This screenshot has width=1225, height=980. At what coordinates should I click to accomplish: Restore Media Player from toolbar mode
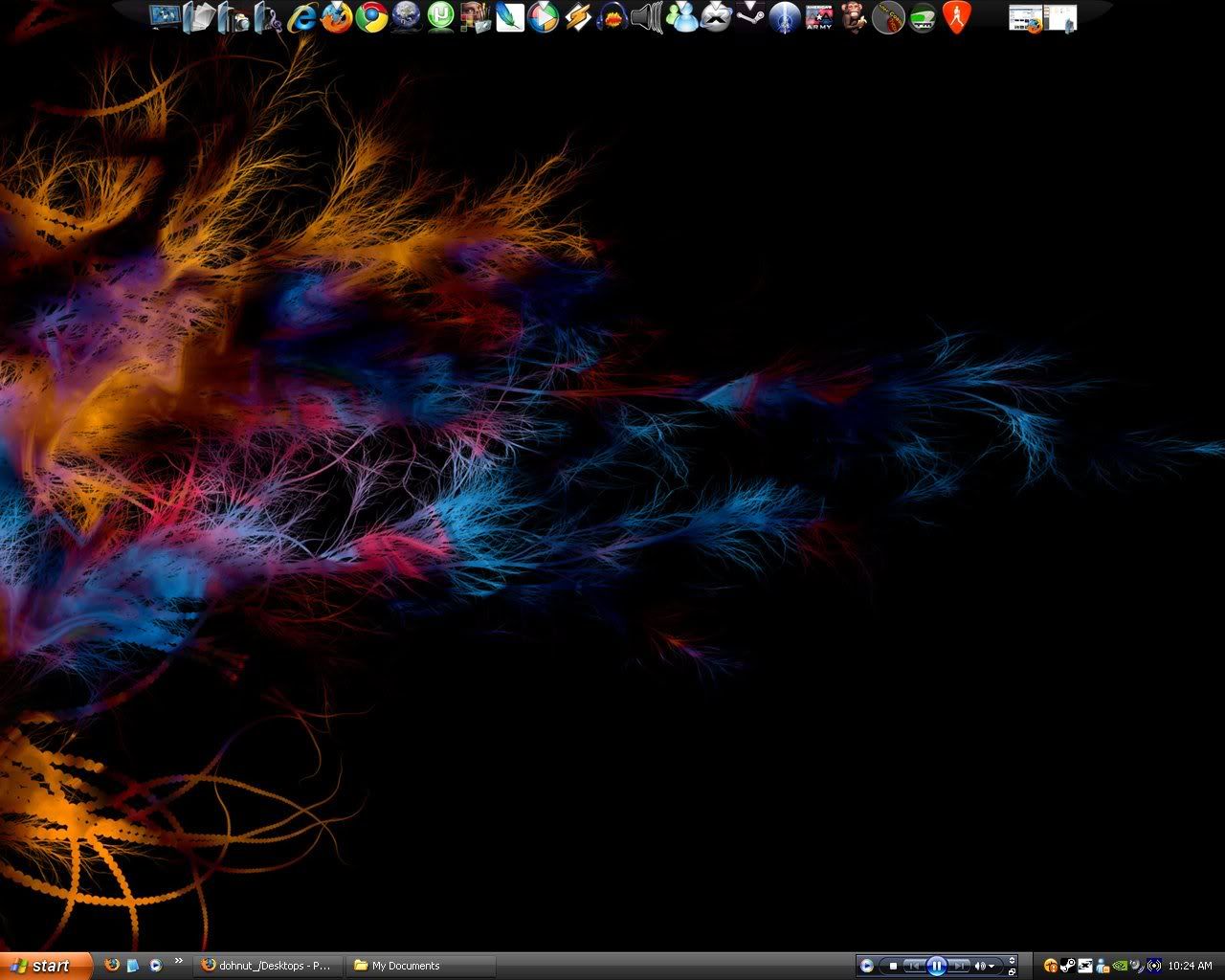[1012, 971]
